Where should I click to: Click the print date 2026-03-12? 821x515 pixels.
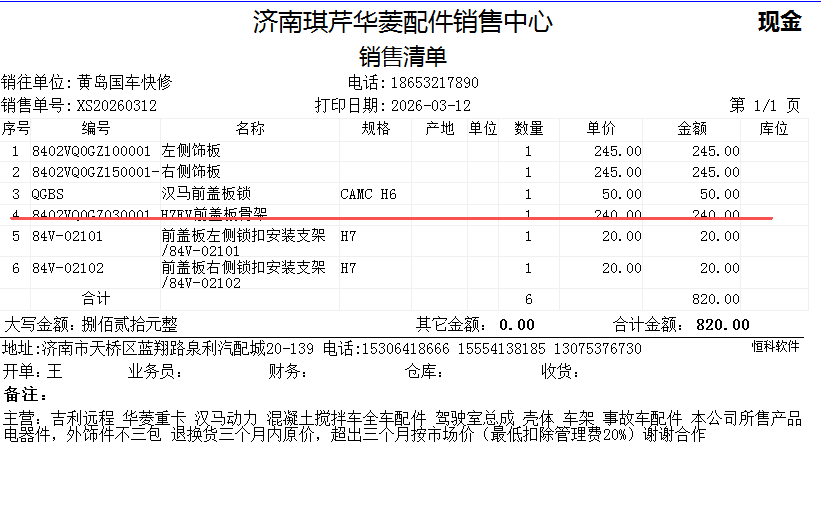click(430, 106)
